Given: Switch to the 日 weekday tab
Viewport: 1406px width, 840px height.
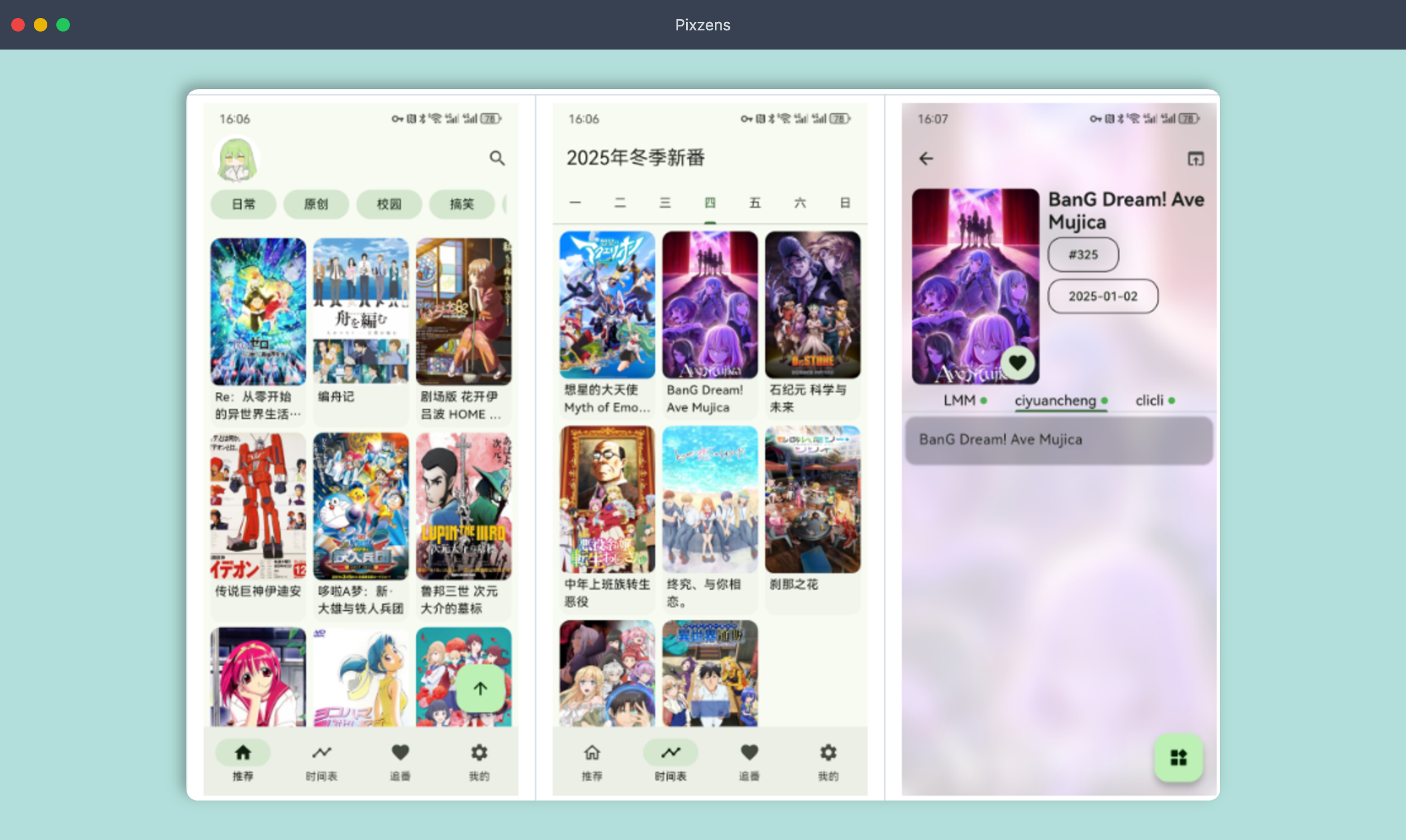Looking at the screenshot, I should point(844,203).
